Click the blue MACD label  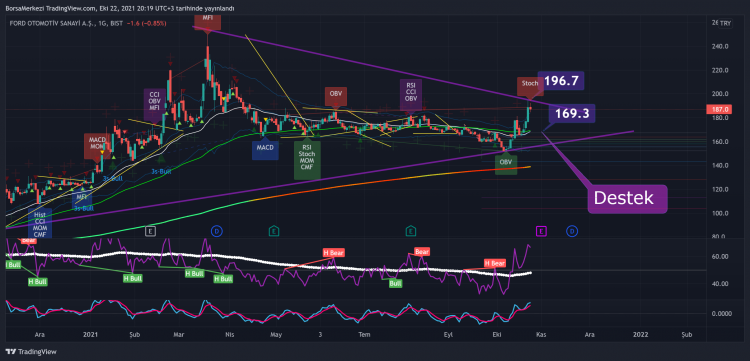[265, 148]
